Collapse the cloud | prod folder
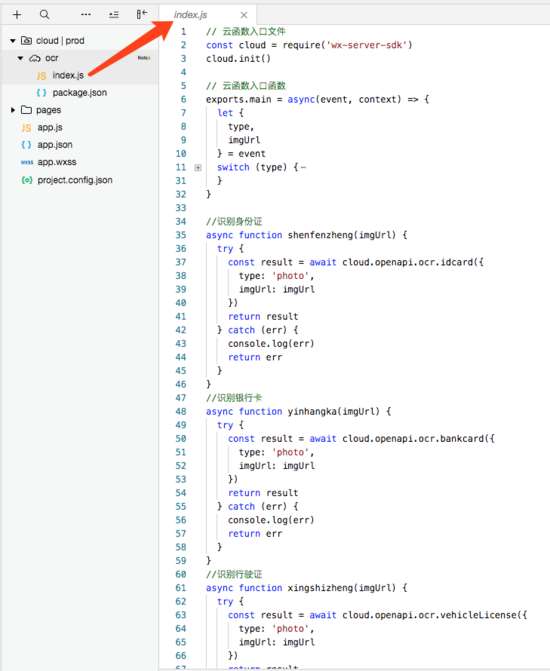Image resolution: width=550 pixels, height=671 pixels. (13, 41)
